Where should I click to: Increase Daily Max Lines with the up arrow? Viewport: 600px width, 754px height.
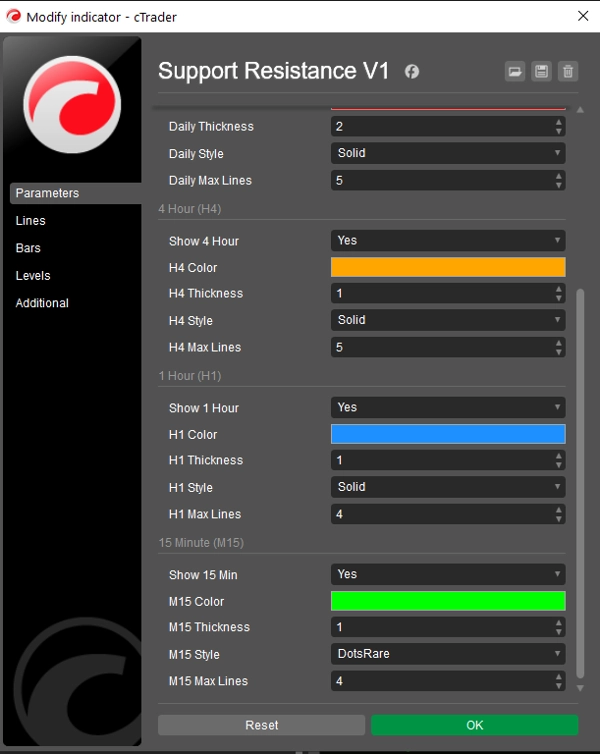[558, 176]
